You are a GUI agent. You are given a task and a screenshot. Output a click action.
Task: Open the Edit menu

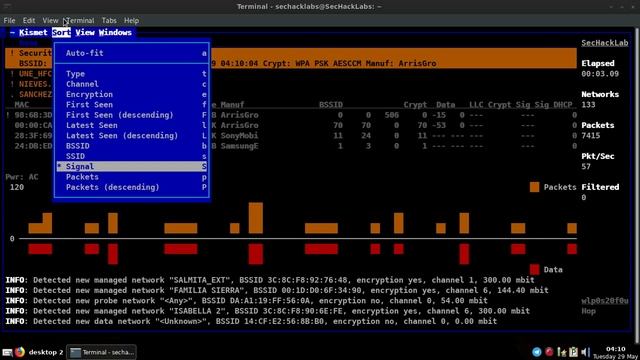pyautogui.click(x=29, y=20)
